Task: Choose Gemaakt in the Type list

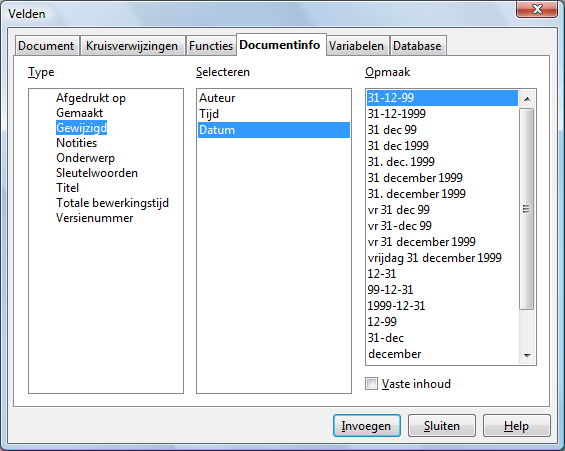Action: tap(80, 113)
